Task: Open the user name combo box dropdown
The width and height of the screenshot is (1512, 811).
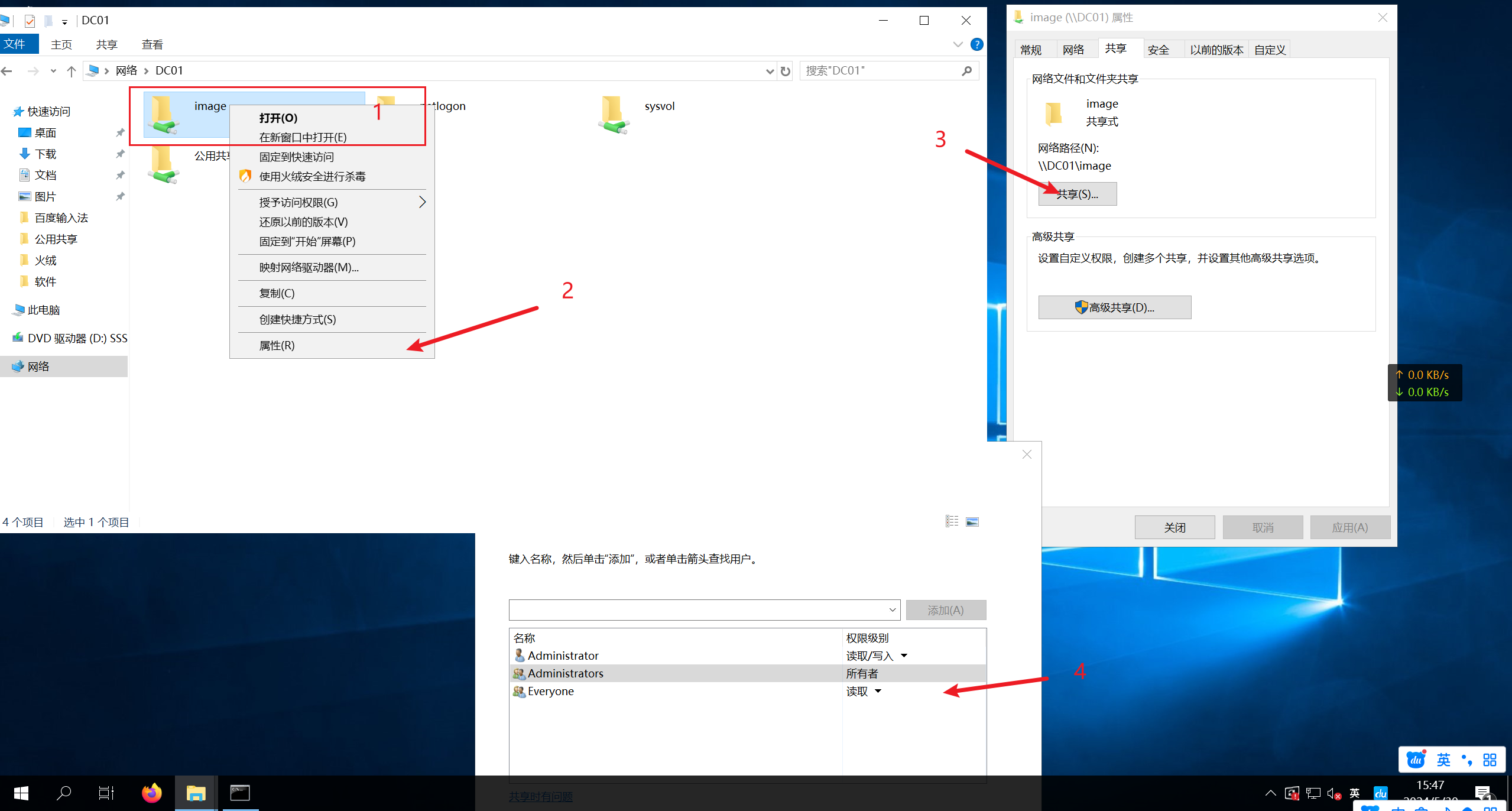Action: 892,610
